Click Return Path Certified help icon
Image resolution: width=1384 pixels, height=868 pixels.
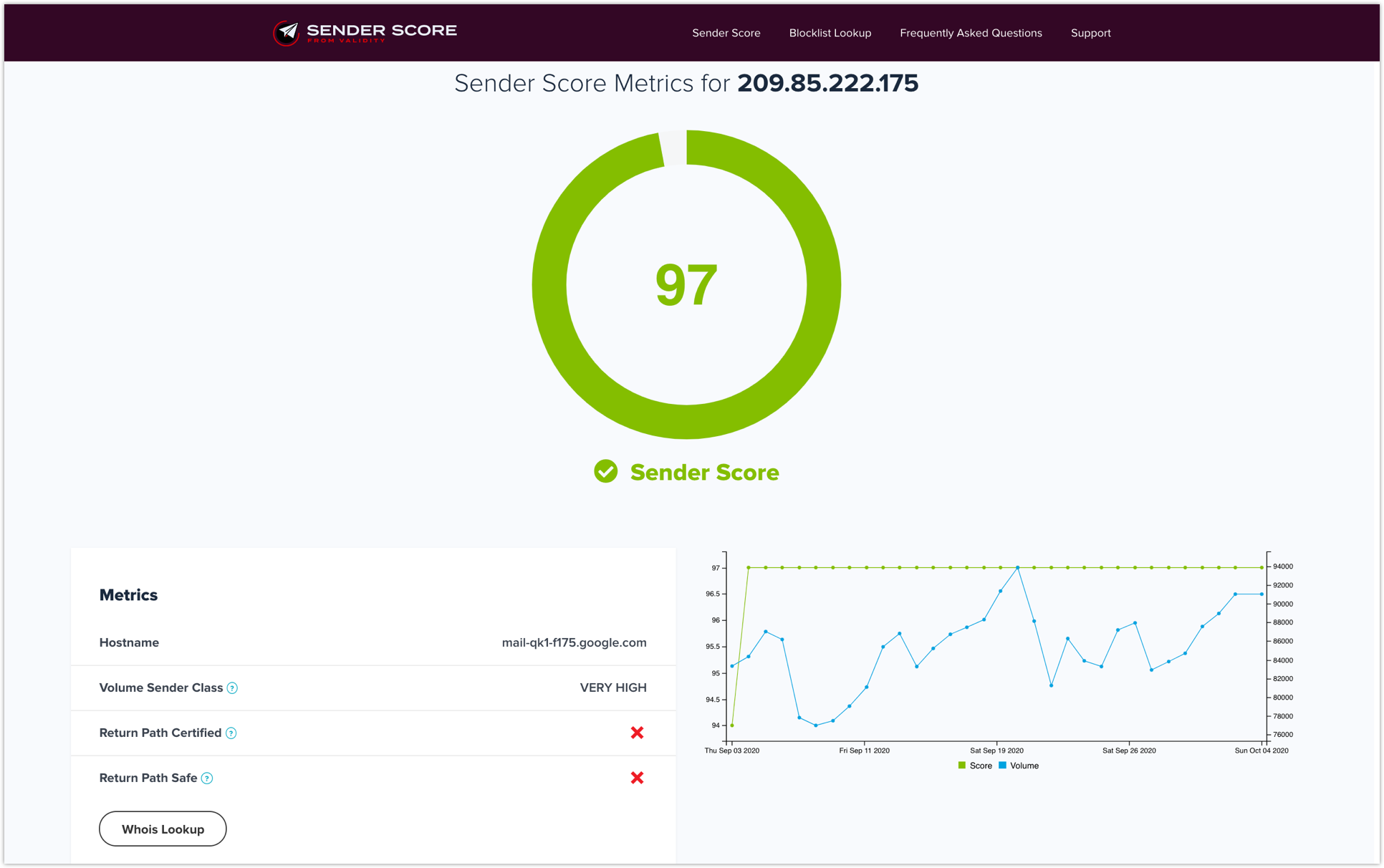click(231, 733)
